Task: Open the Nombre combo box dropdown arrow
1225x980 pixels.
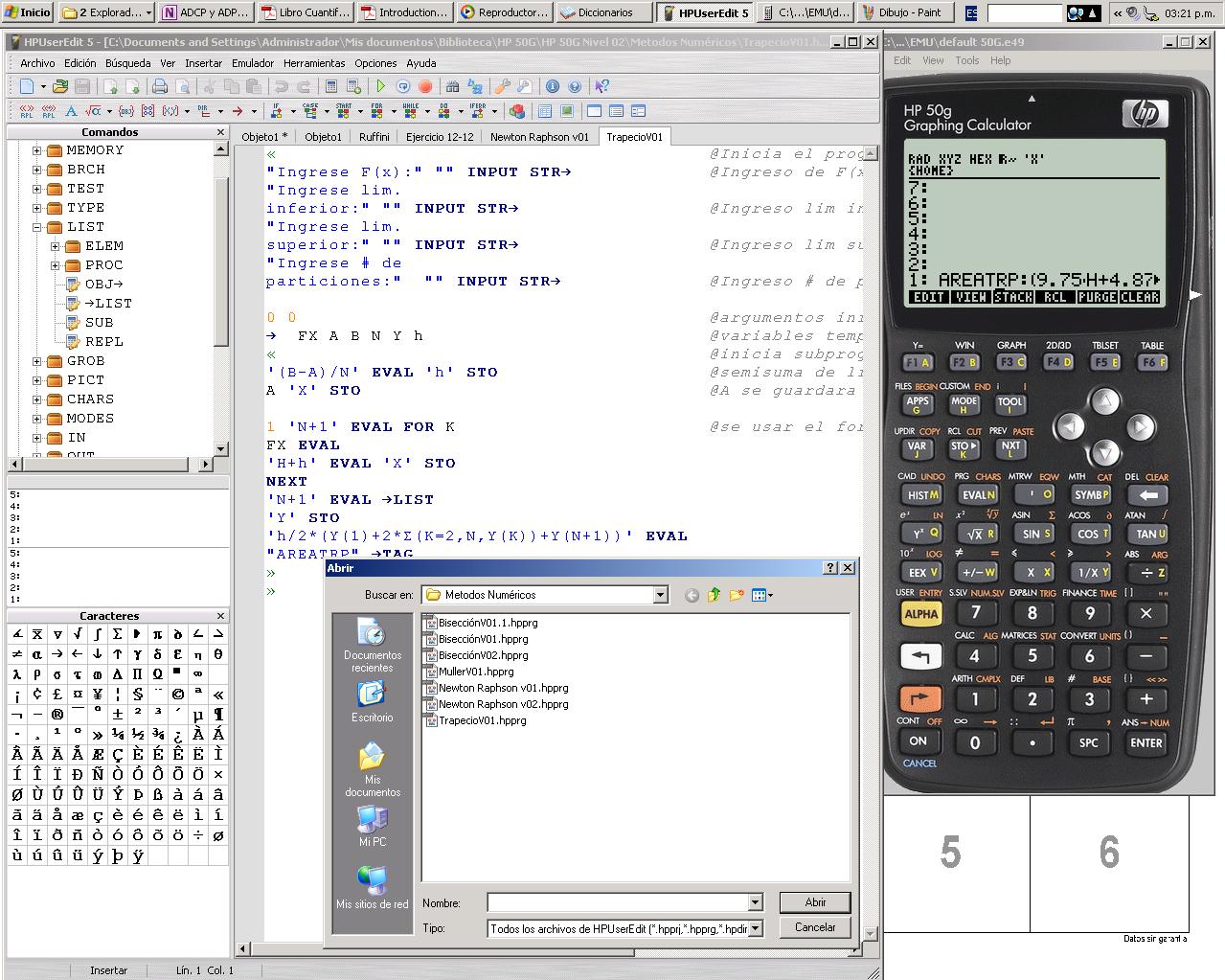Action: point(755,902)
